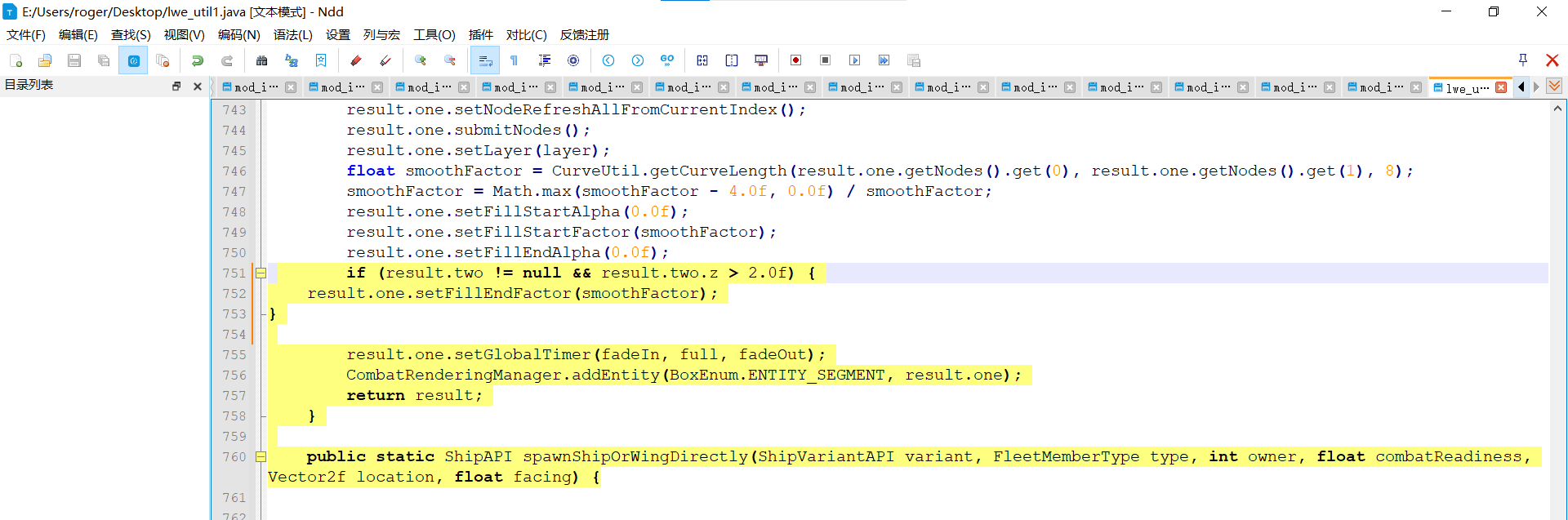Click the Open File folder icon
1568x520 pixels.
point(45,60)
